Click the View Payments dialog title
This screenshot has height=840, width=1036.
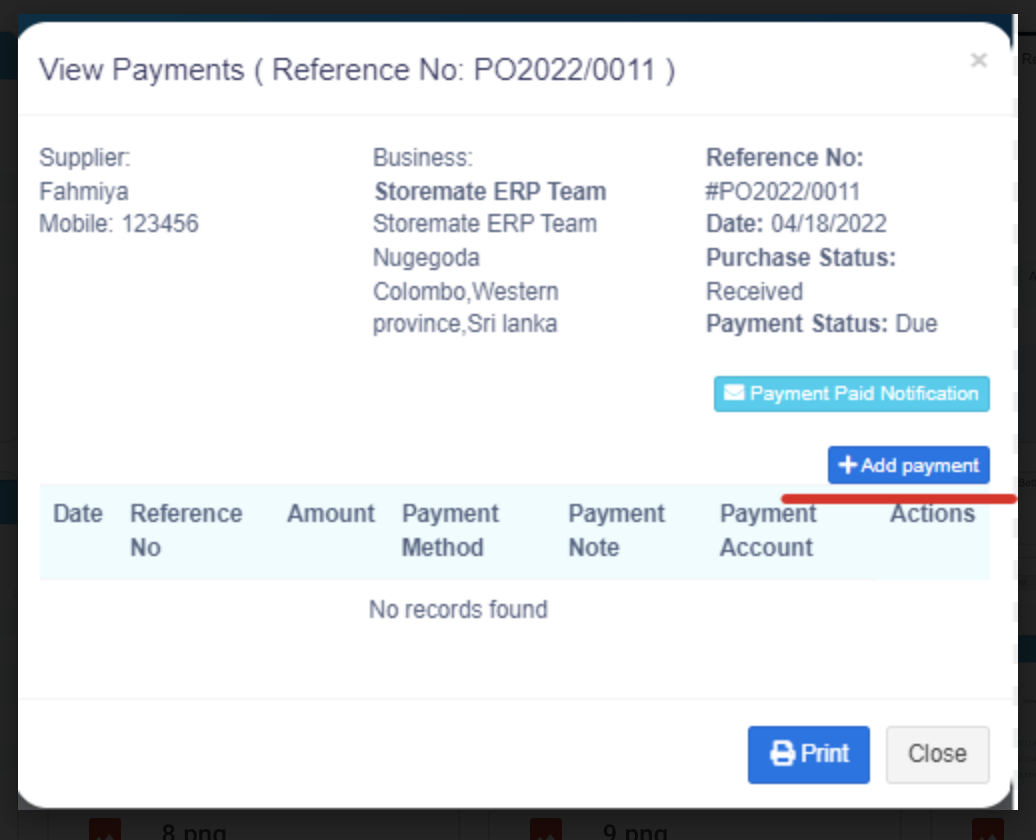click(x=357, y=70)
